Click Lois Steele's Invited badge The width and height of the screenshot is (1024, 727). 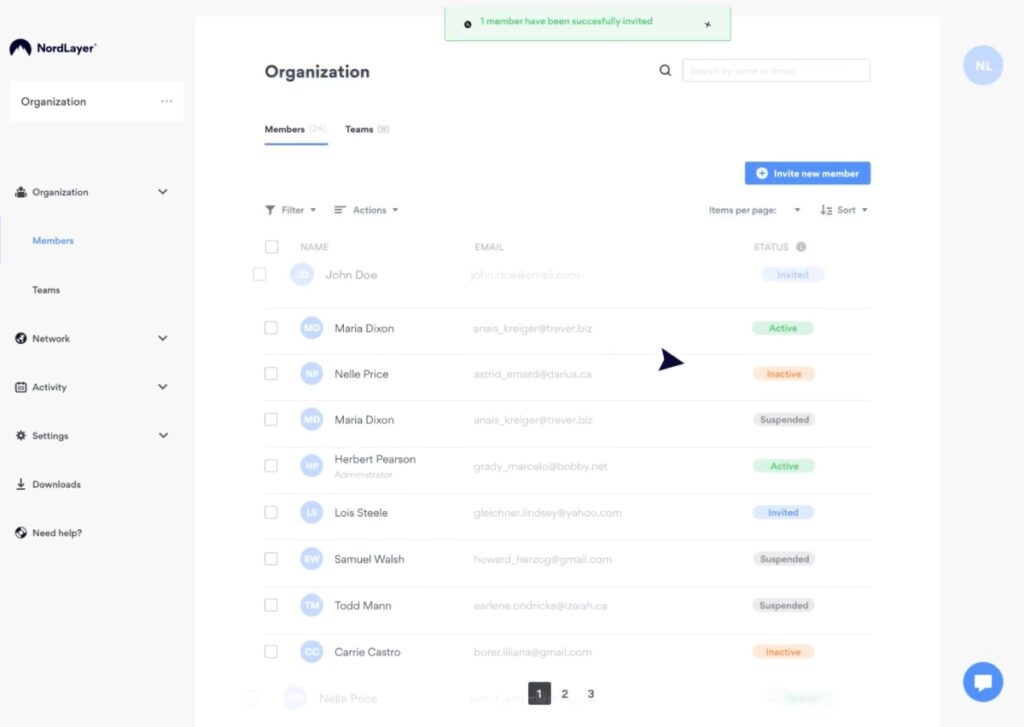[783, 512]
